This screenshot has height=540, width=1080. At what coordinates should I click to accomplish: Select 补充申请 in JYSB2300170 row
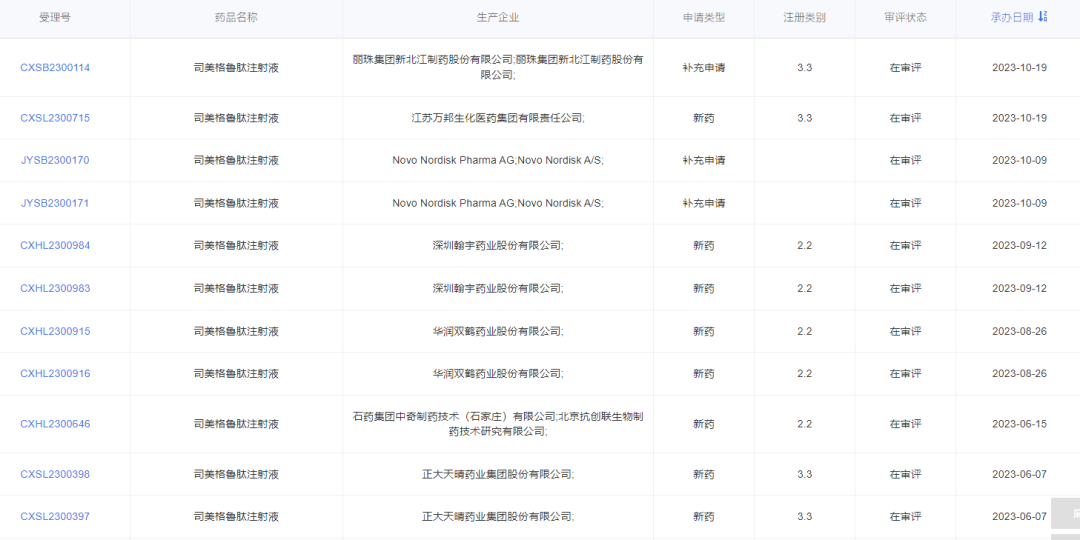(703, 160)
